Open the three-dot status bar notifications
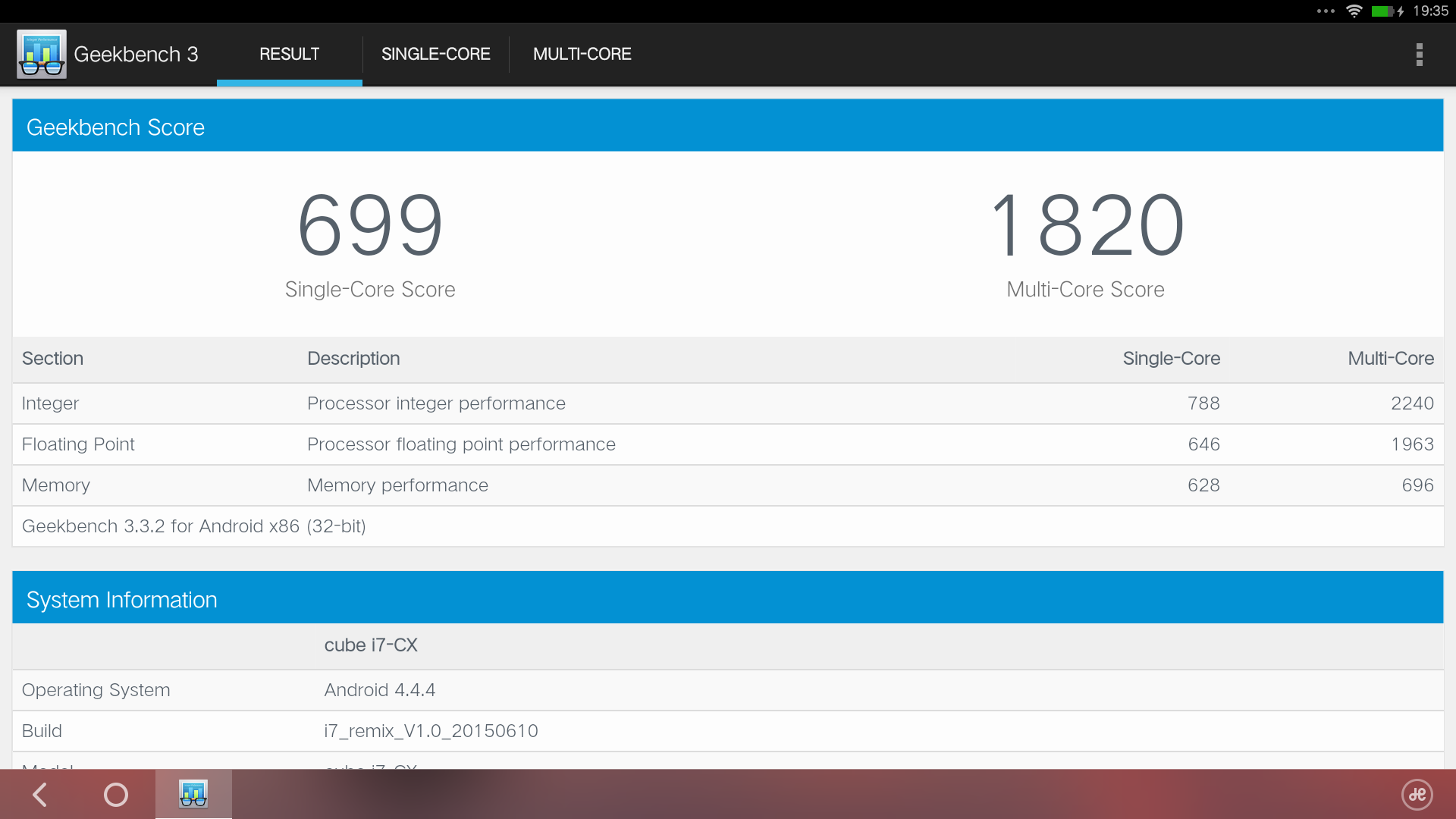Screen dimensions: 1456x819 tap(1326, 11)
